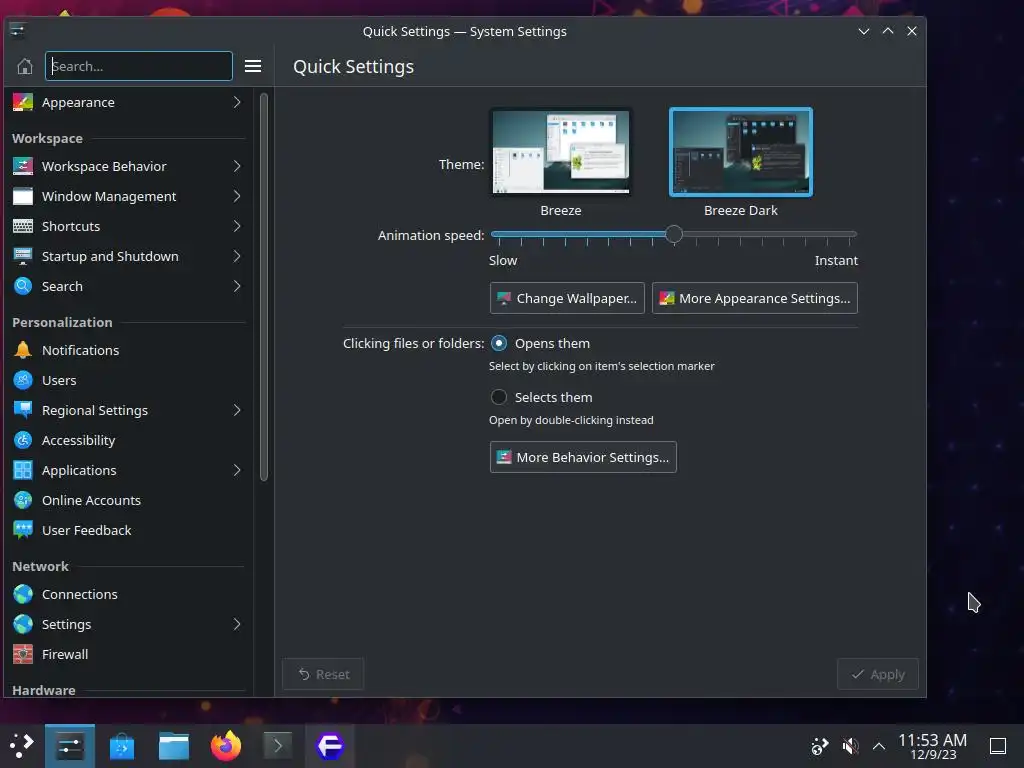Click the muted volume tray icon
The height and width of the screenshot is (768, 1024).
(850, 746)
